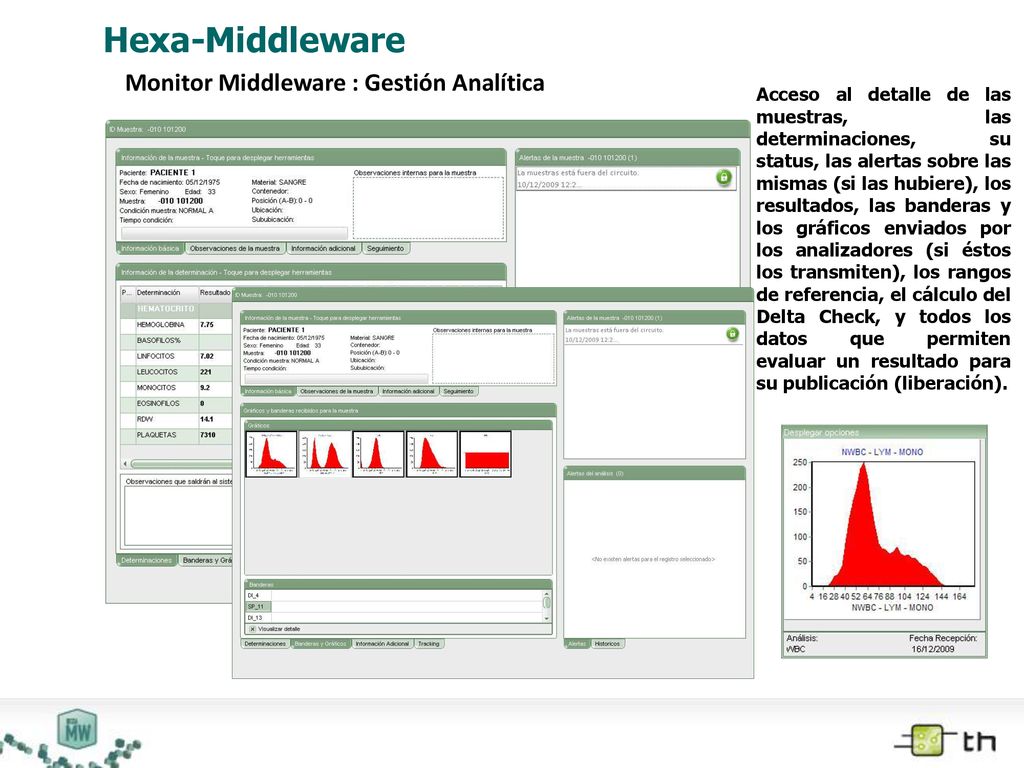
Task: Select the LEUCOCITOS row
Action: point(176,372)
